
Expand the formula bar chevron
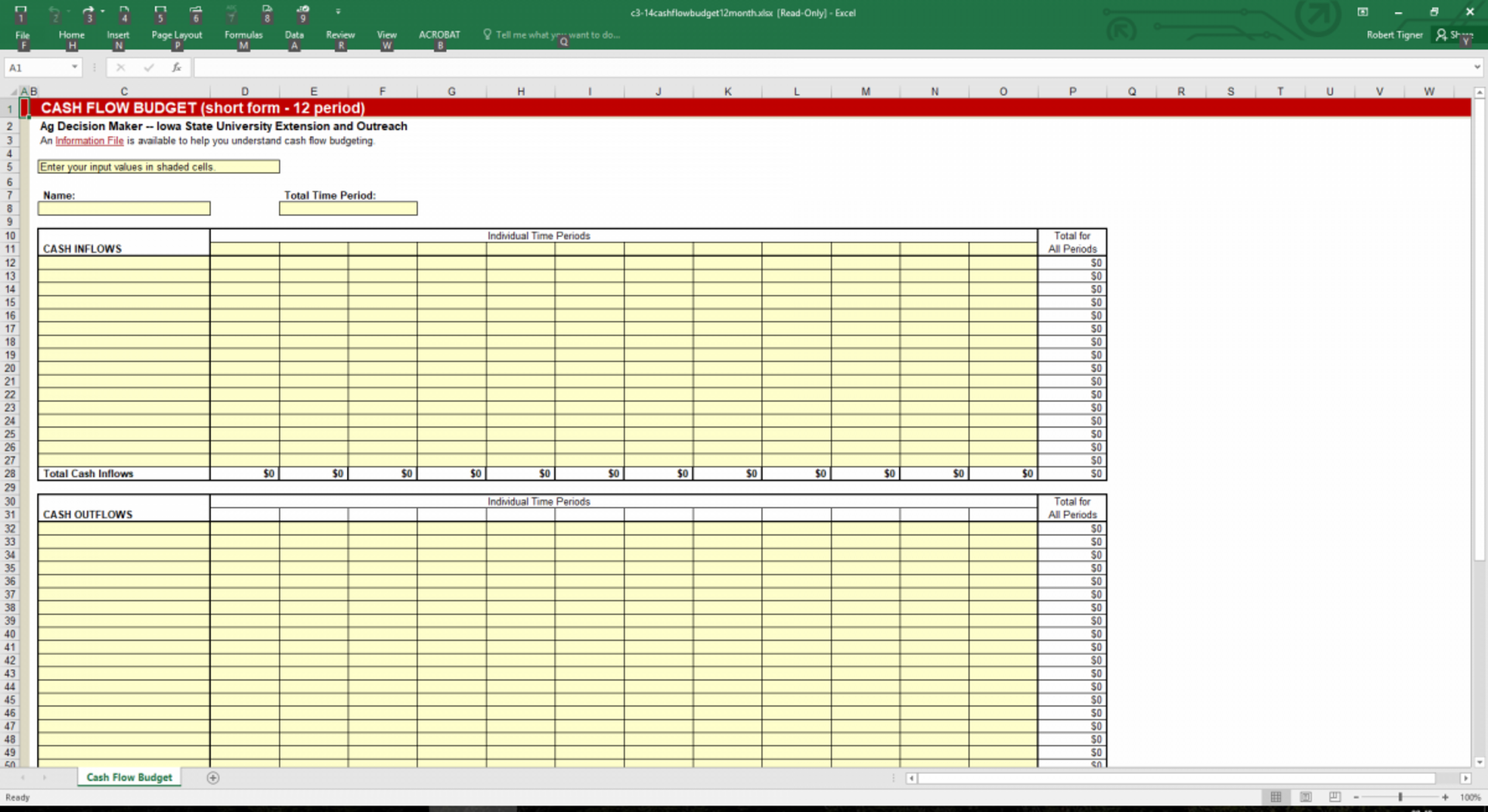coord(1477,67)
